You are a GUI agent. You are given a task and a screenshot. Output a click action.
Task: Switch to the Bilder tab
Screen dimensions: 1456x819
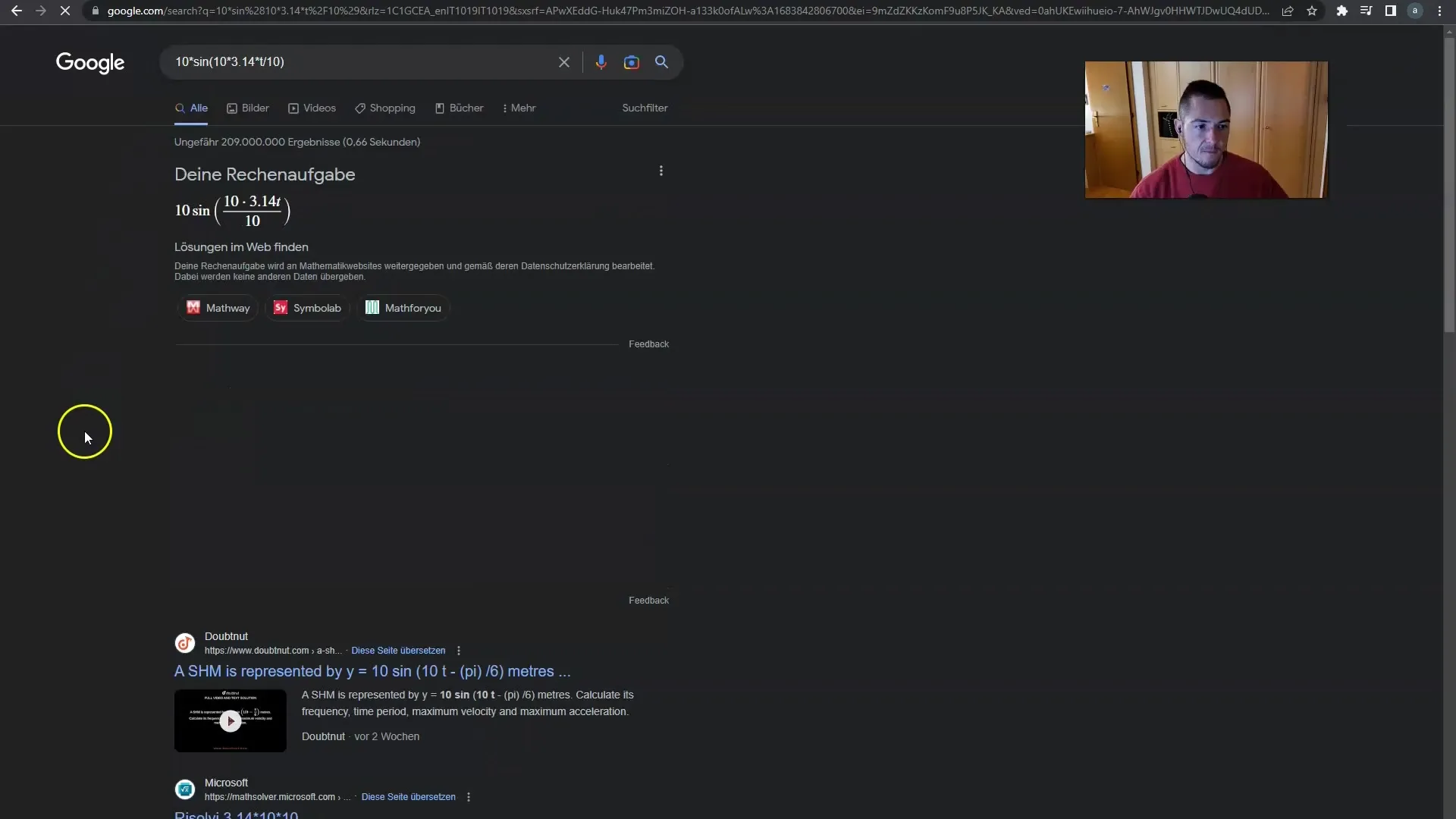click(248, 108)
